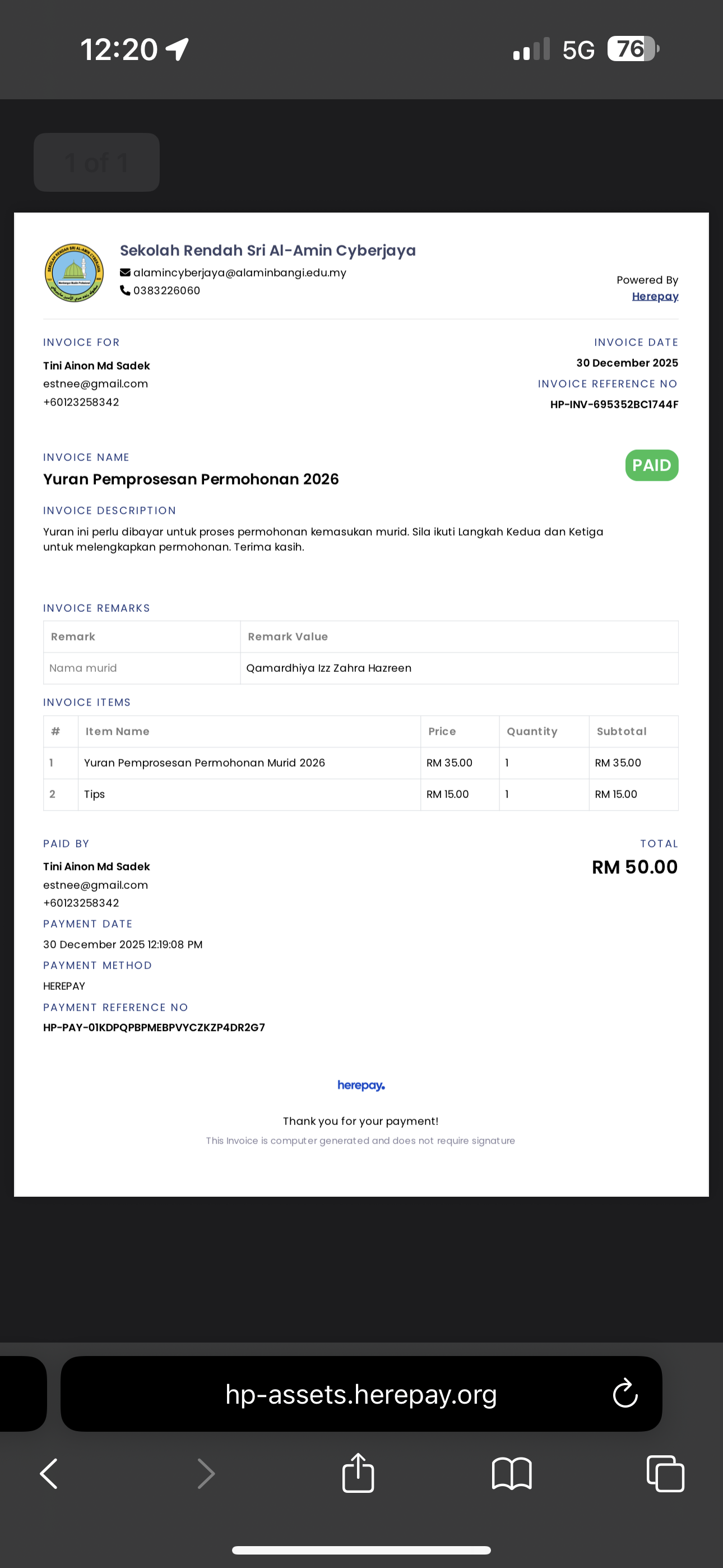
Task: Tap the hp-assets.herepay.org address bar
Action: coord(361,1393)
